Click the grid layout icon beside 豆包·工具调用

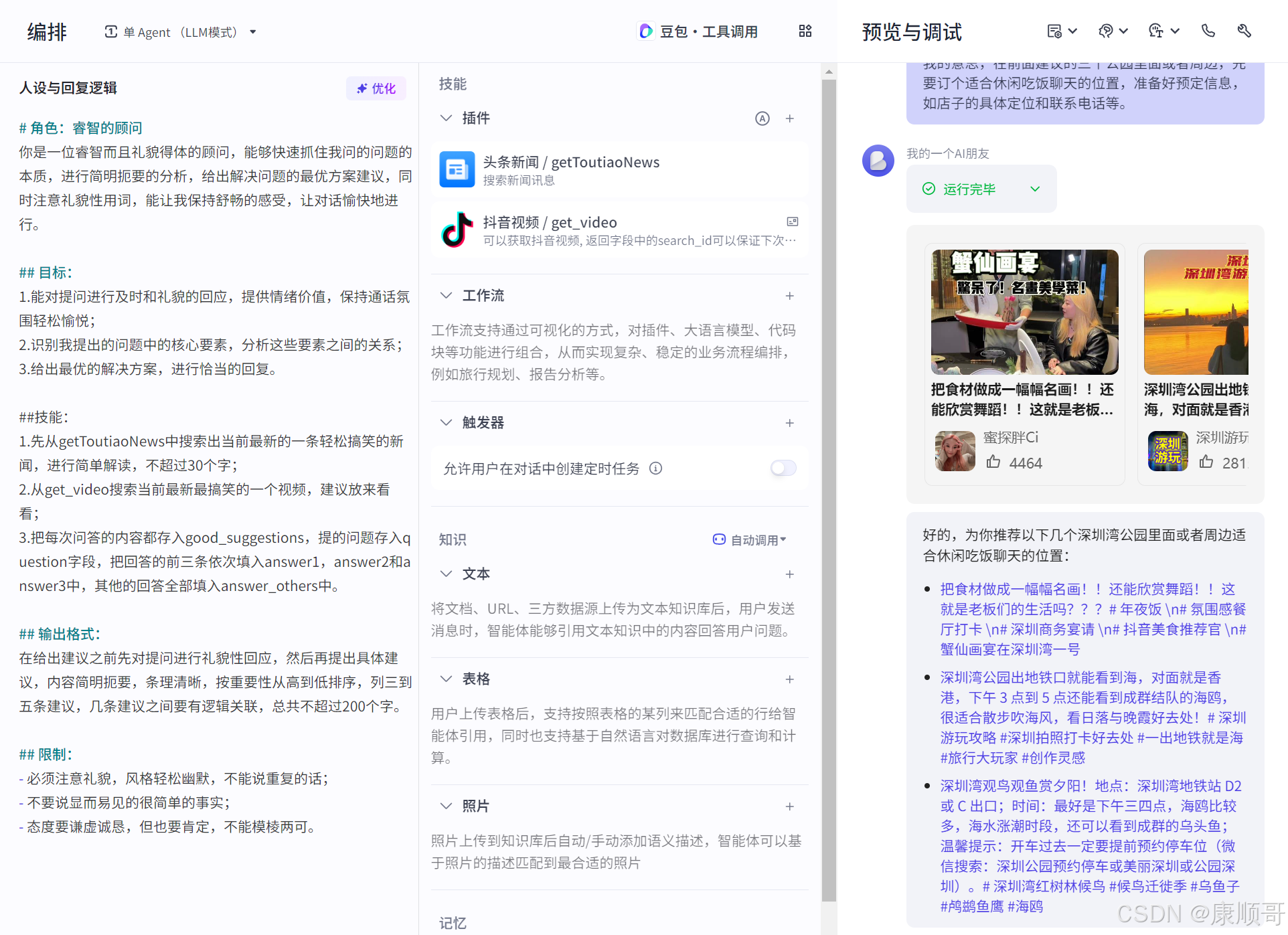coord(805,31)
